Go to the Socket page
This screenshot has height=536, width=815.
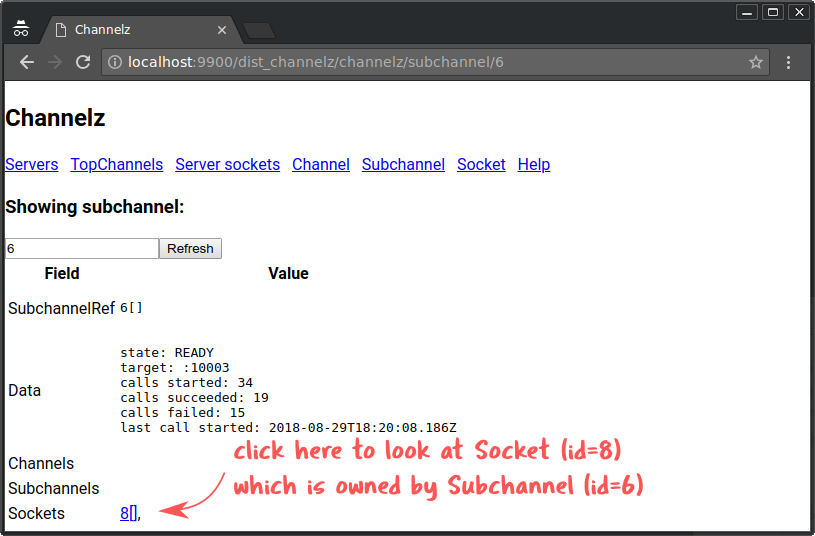tap(481, 164)
